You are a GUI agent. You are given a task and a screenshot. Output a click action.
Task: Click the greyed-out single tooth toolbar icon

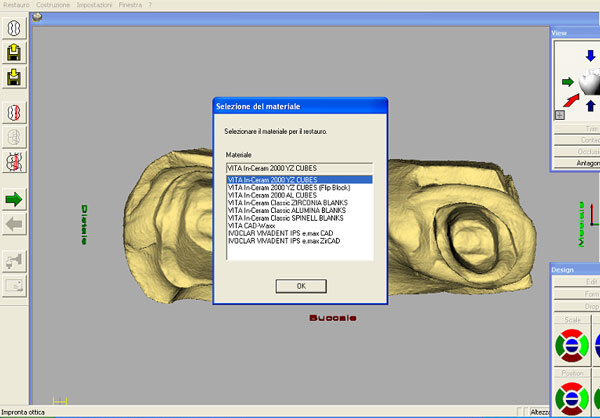coord(14,137)
